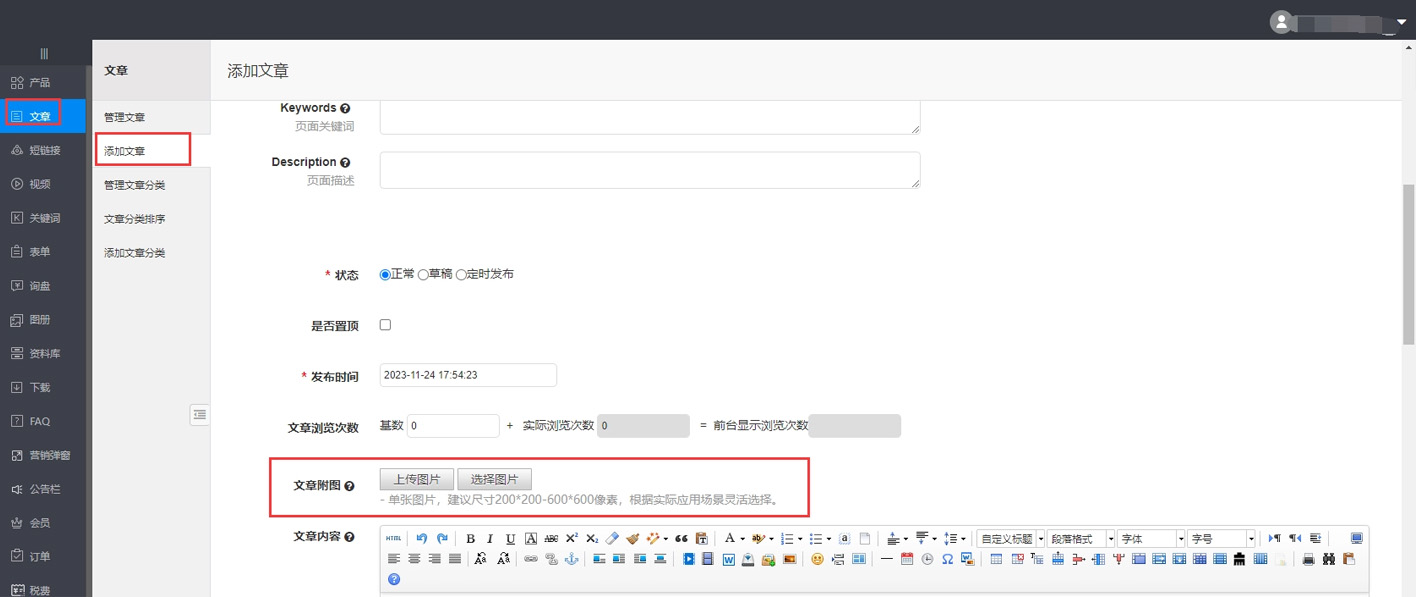1416x597 pixels.
Task: Justify text in editor
Action: 455,559
